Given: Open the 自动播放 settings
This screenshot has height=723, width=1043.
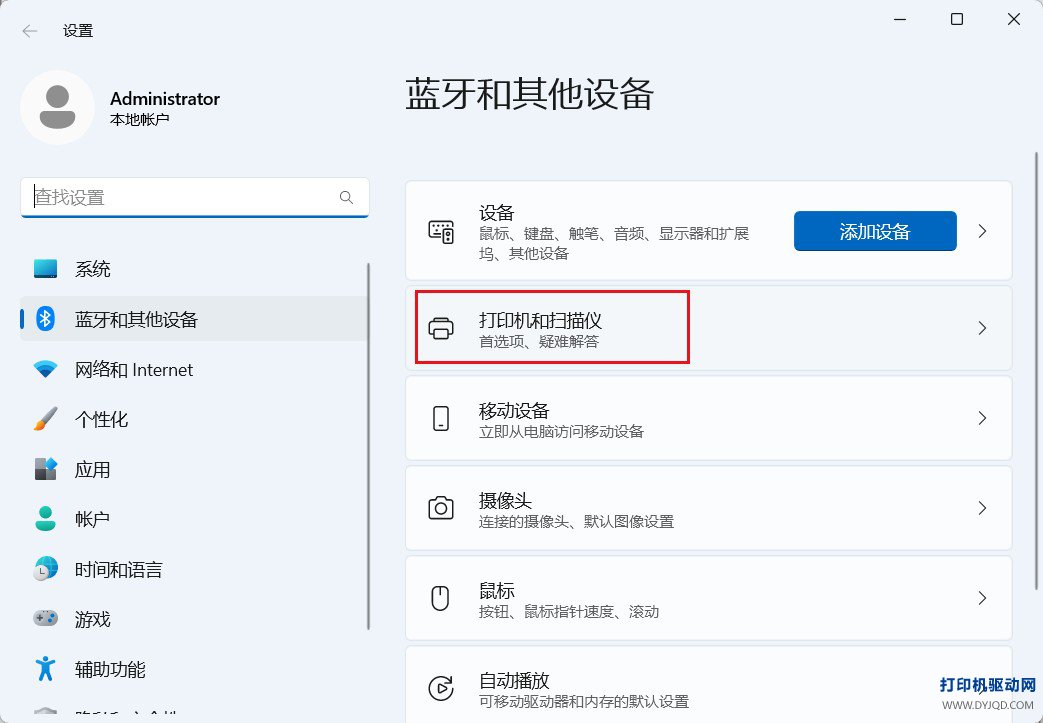Looking at the screenshot, I should (x=708, y=684).
